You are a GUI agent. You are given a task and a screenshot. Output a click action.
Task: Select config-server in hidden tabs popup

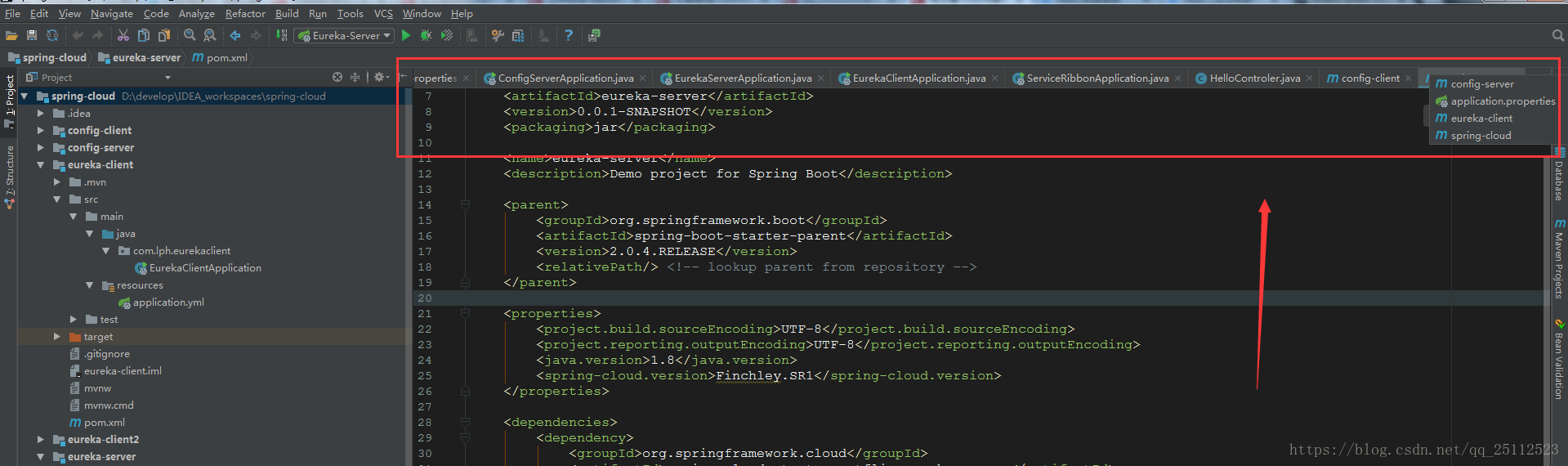click(1492, 84)
